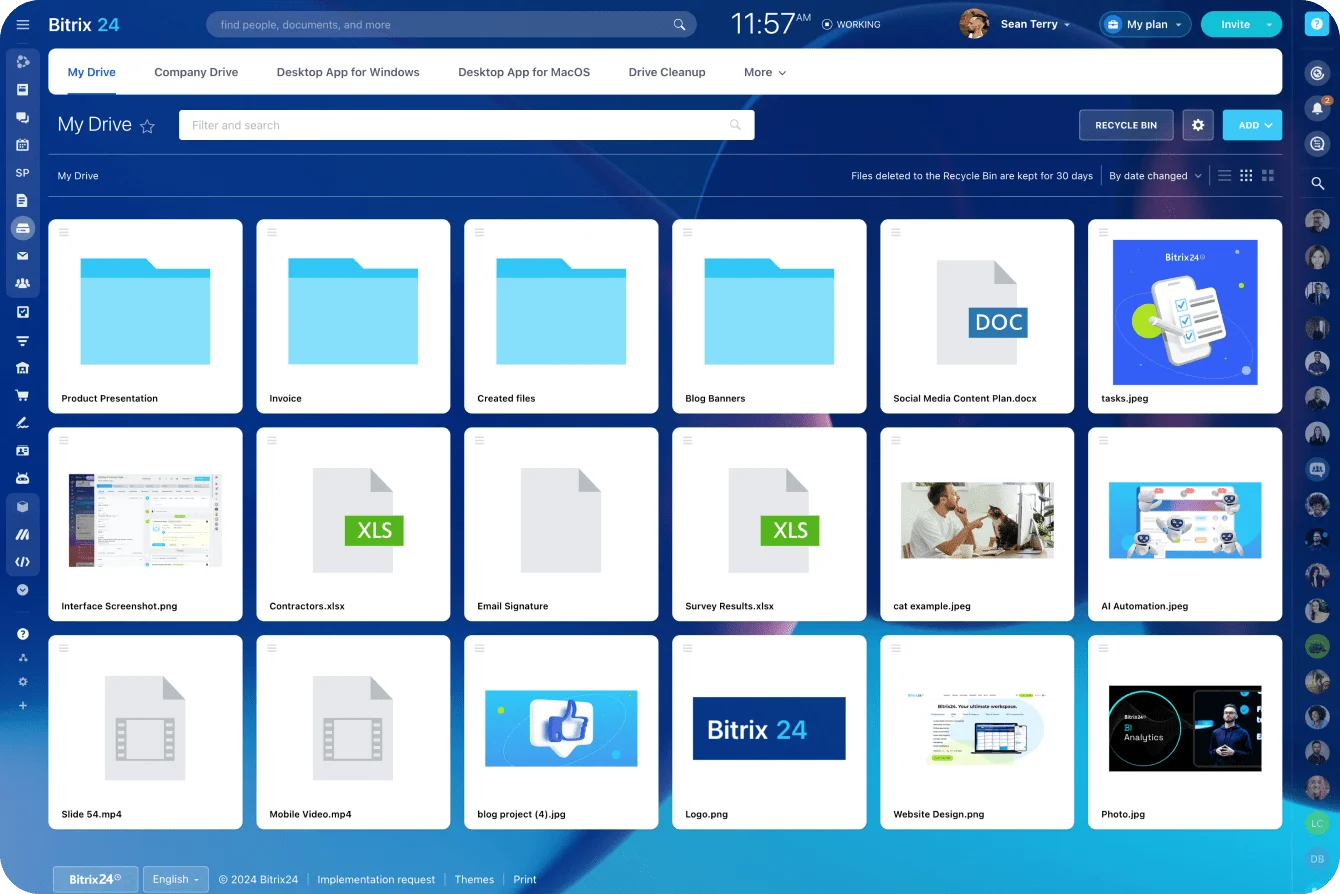Open Messenger chat from the left sidebar

22,117
